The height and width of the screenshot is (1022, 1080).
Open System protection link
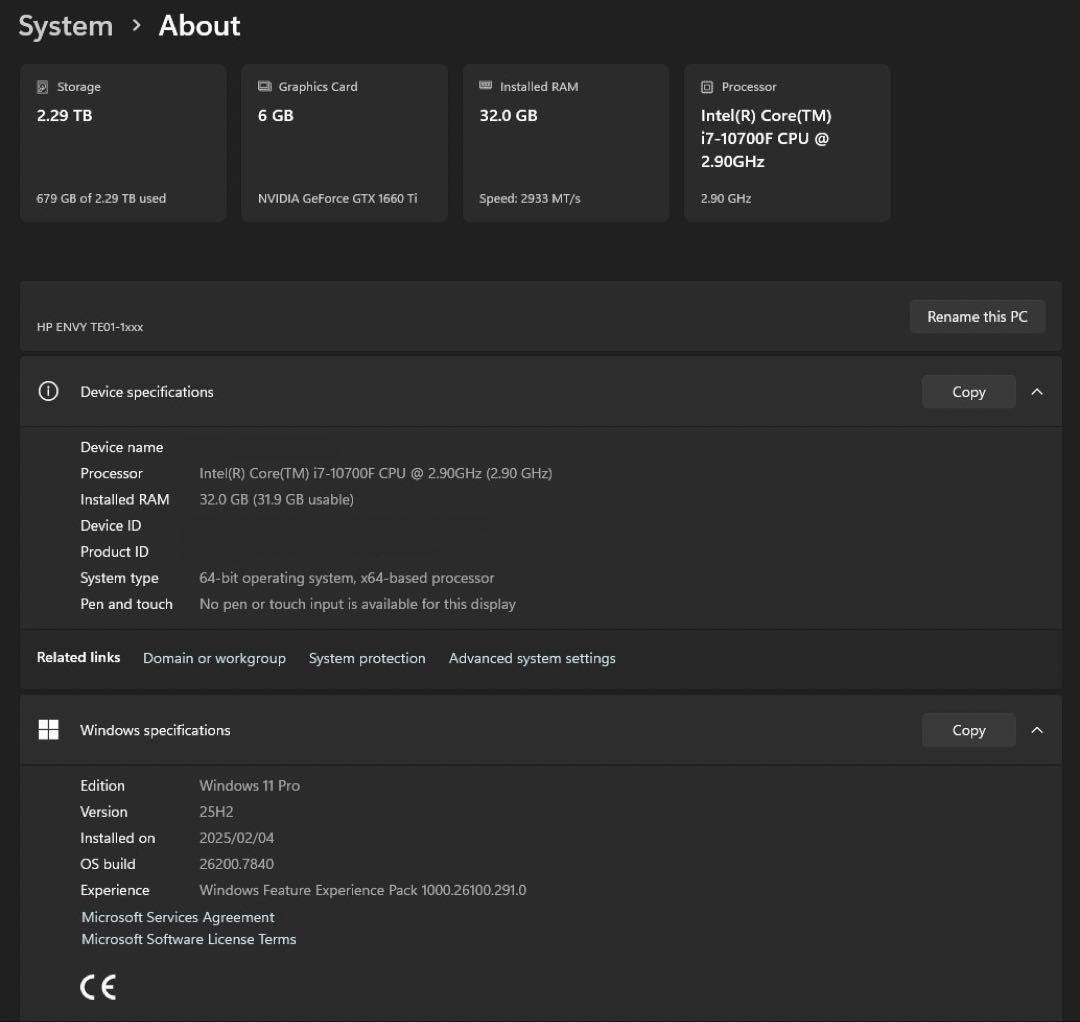coord(367,658)
